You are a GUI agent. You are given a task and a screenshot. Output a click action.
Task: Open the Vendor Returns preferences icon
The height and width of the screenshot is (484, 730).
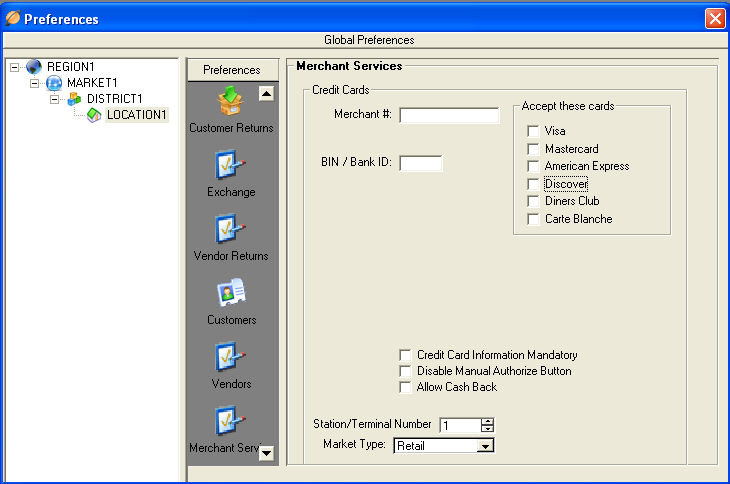pos(230,228)
